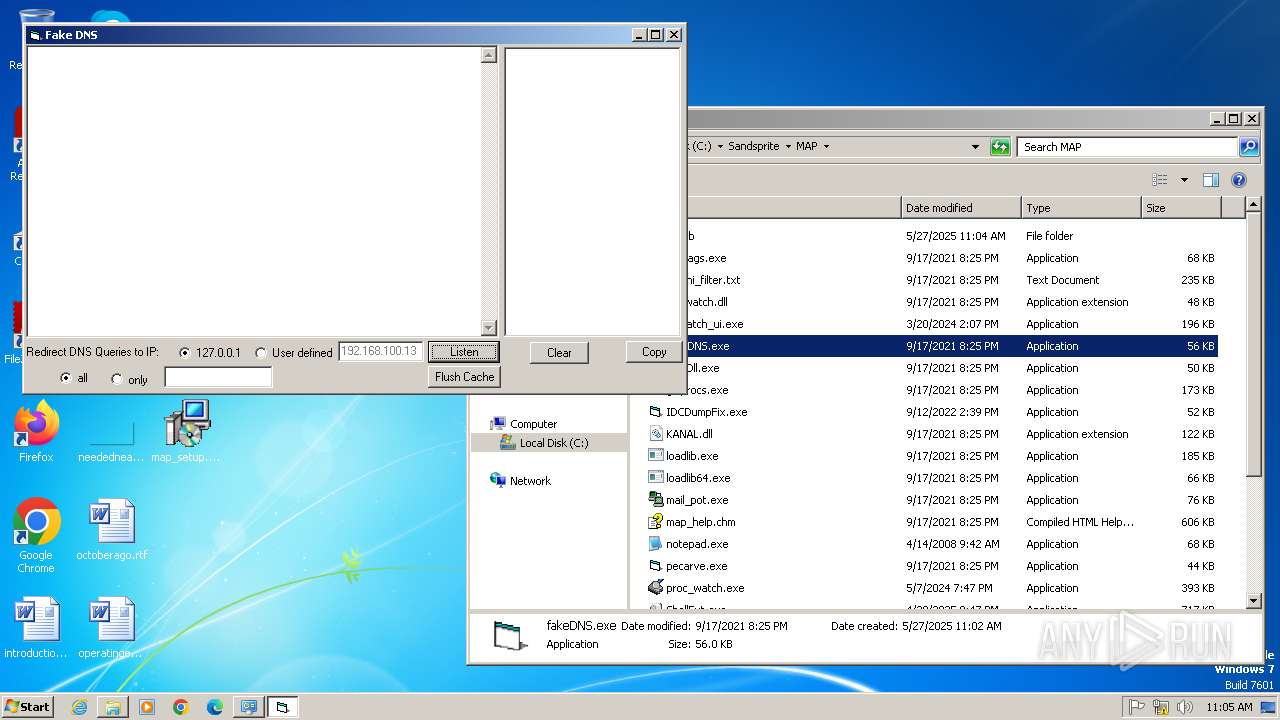Select the map_help.chm file icon

click(x=656, y=522)
